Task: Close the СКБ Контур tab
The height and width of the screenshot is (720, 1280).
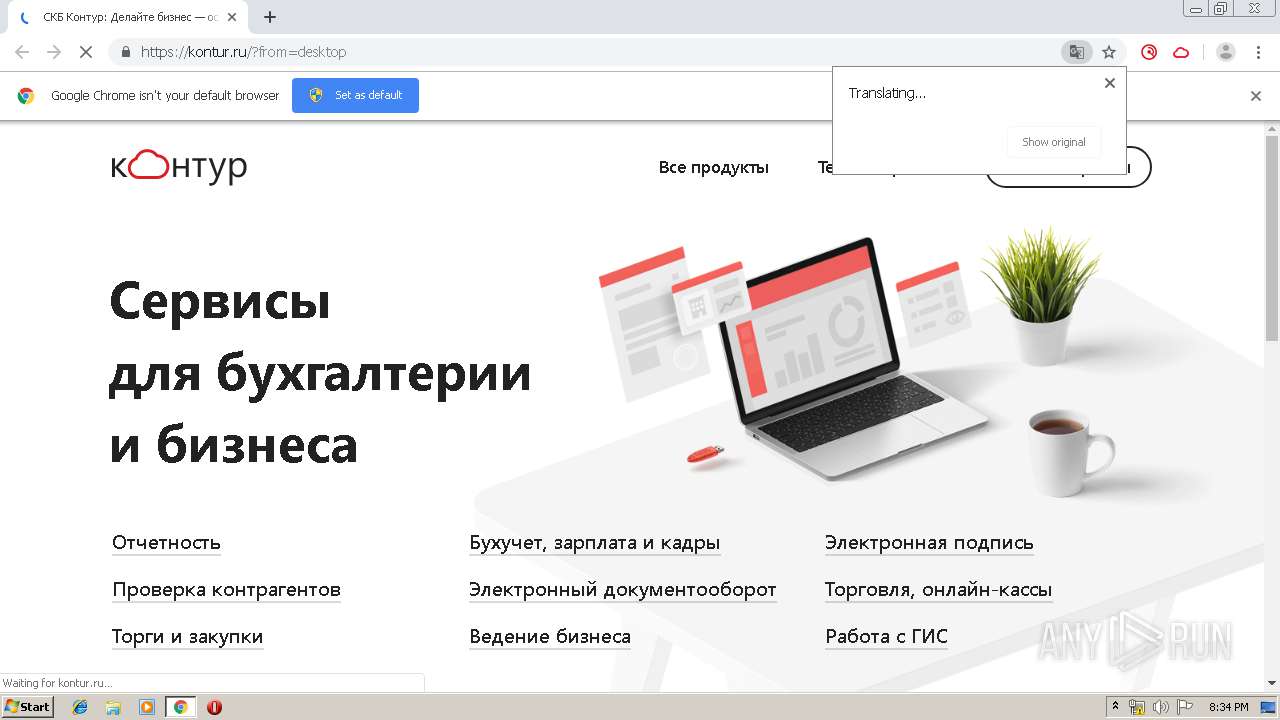Action: (233, 17)
